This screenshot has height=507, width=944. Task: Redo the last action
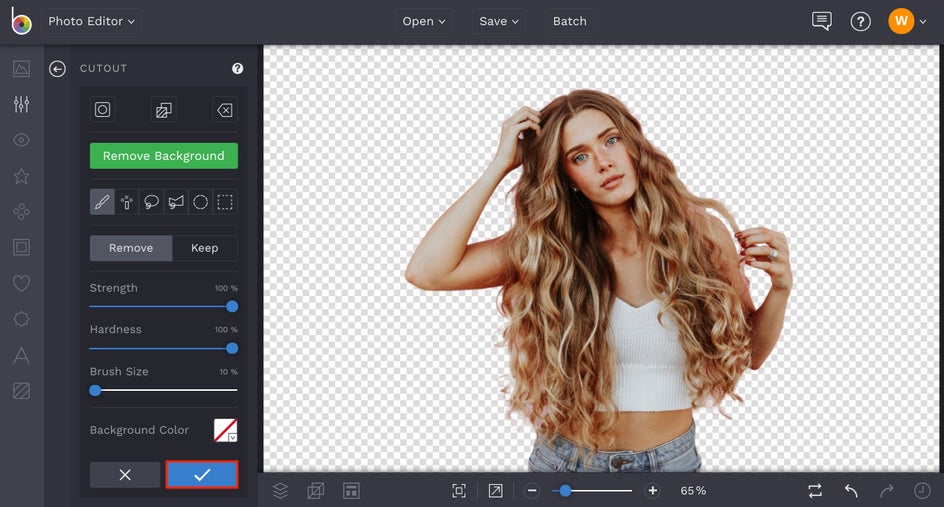coord(886,491)
